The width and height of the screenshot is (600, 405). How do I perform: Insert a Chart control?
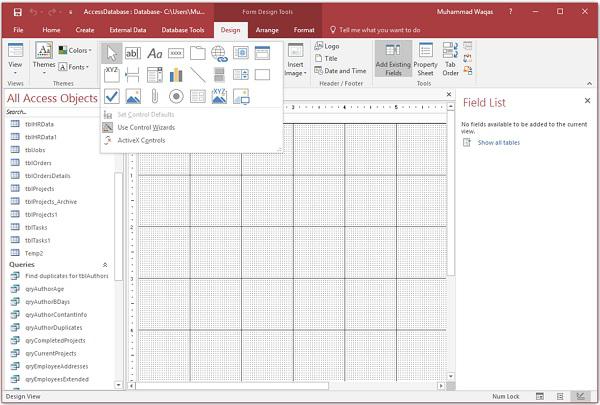[x=176, y=75]
